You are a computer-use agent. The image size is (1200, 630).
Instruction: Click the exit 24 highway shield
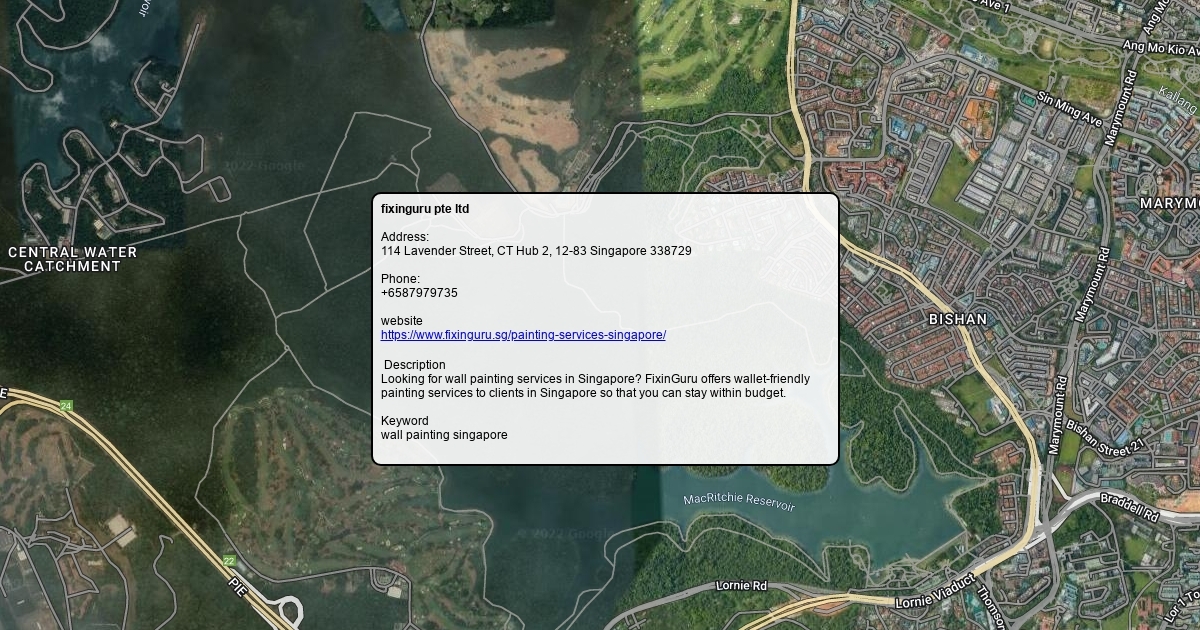point(66,405)
